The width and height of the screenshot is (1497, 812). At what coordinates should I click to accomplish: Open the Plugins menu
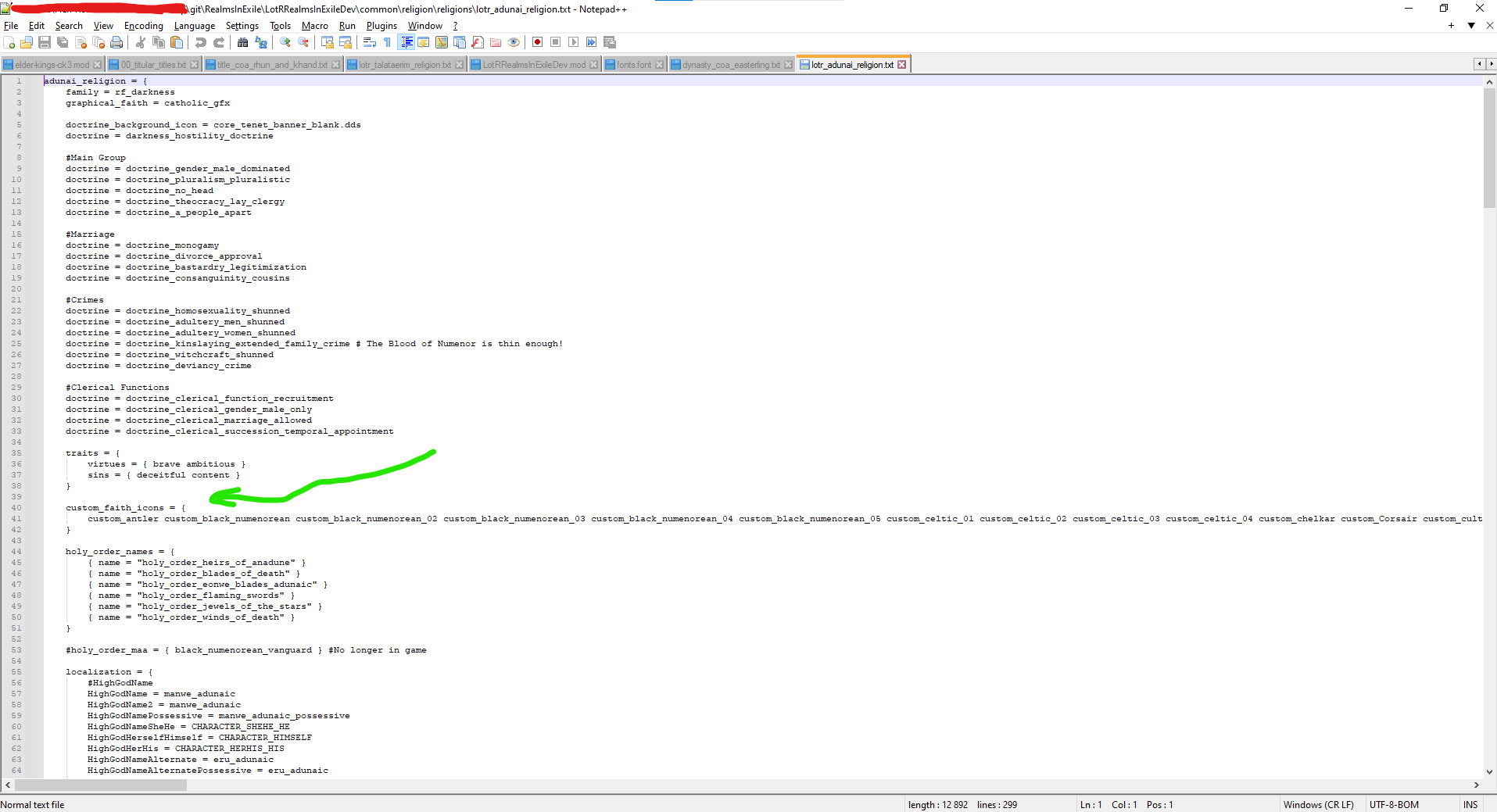tap(381, 26)
